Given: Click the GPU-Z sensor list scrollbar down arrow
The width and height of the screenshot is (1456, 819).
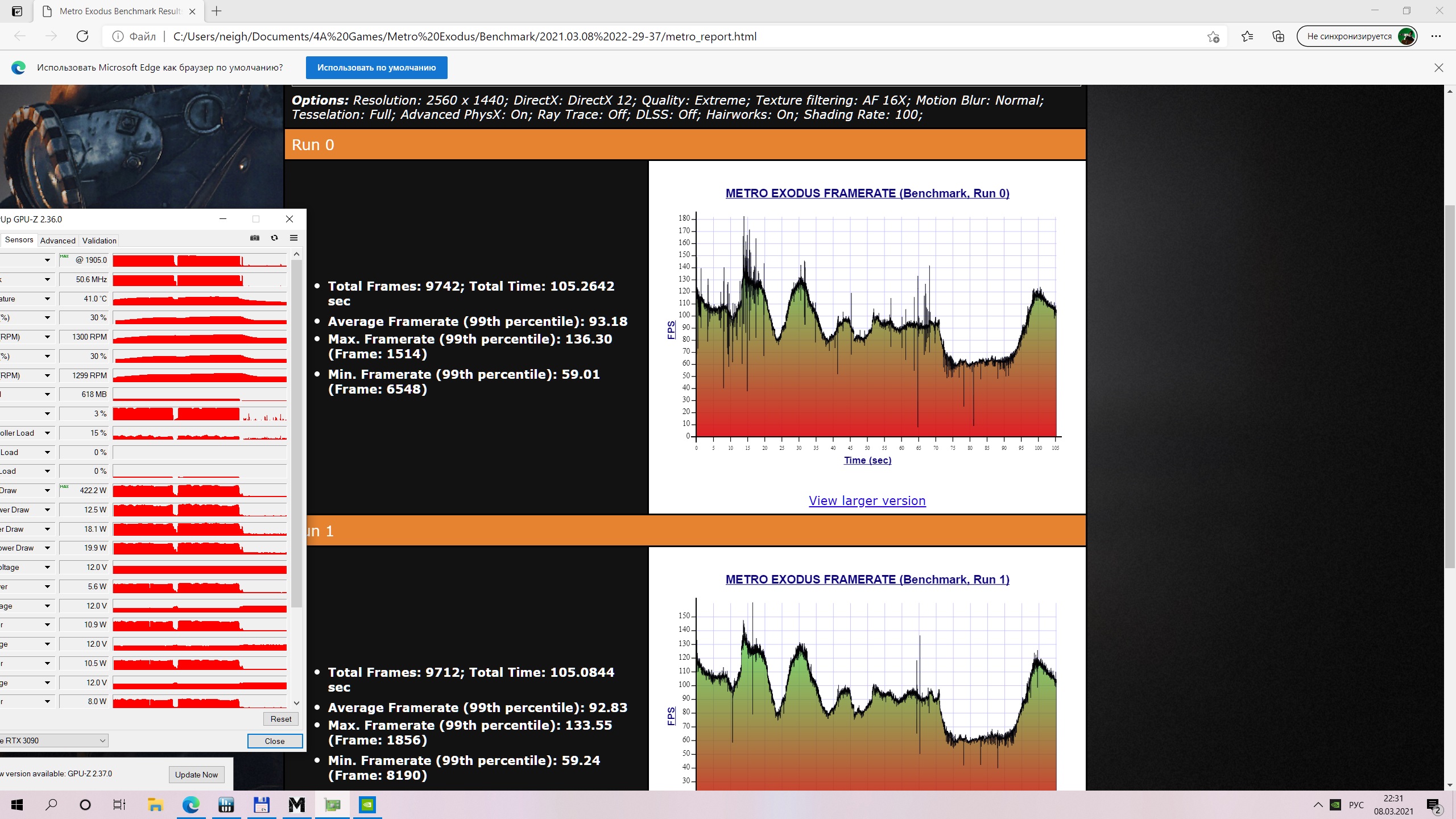Looking at the screenshot, I should [296, 704].
